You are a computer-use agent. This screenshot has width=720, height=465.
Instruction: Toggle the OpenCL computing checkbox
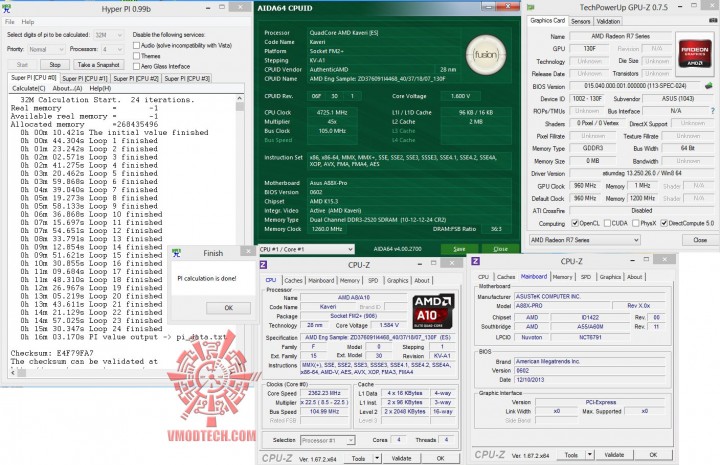pyautogui.click(x=574, y=223)
